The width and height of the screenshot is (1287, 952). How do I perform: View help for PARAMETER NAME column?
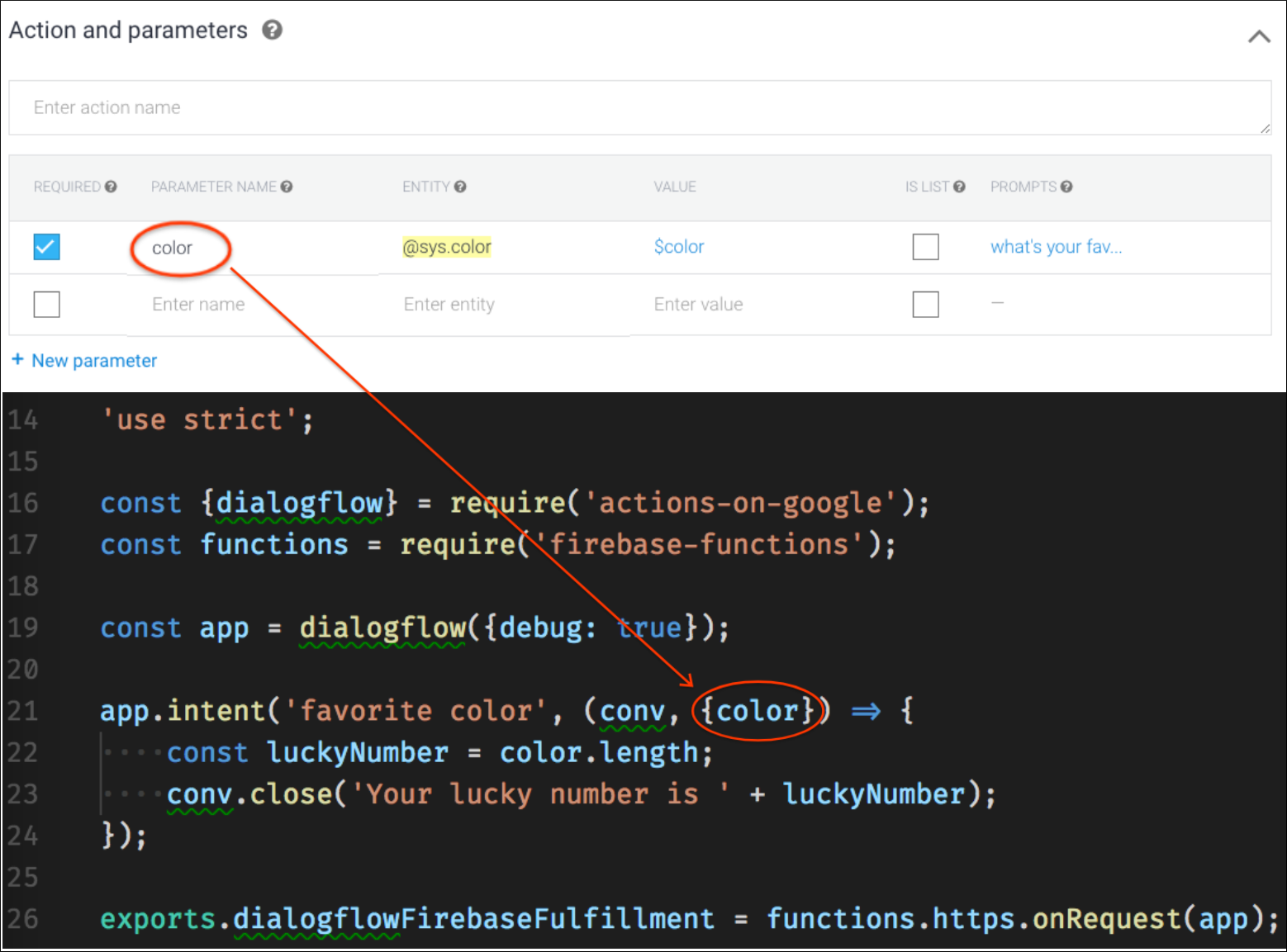(x=287, y=186)
